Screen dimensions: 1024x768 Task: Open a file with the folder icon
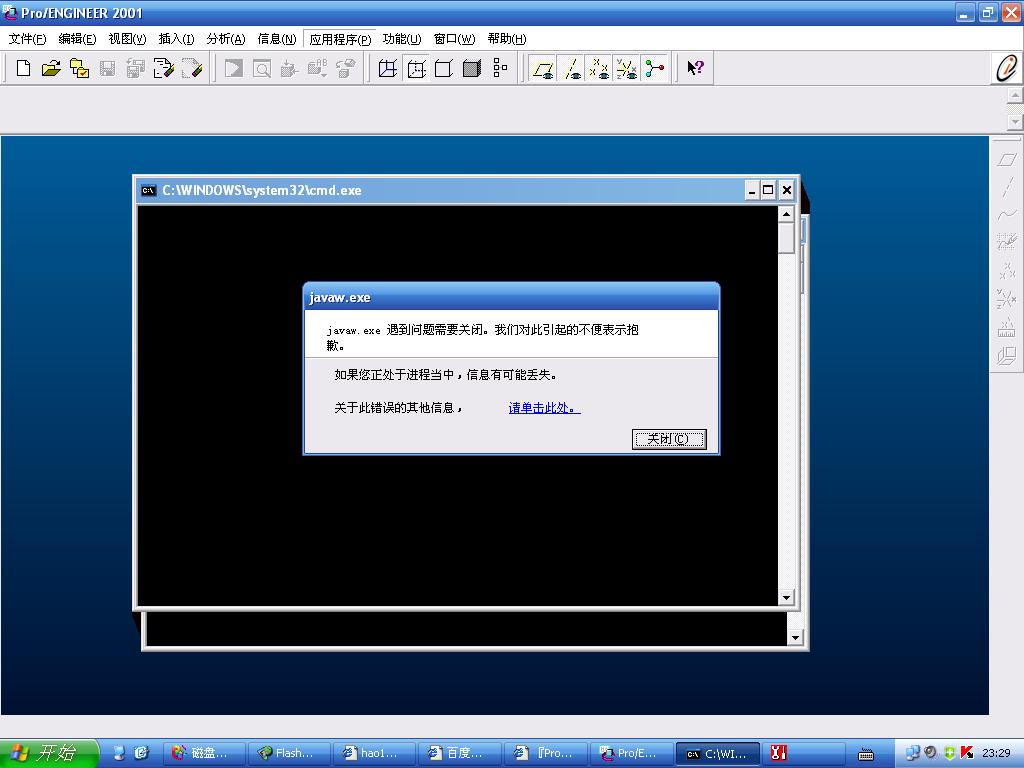point(51,68)
